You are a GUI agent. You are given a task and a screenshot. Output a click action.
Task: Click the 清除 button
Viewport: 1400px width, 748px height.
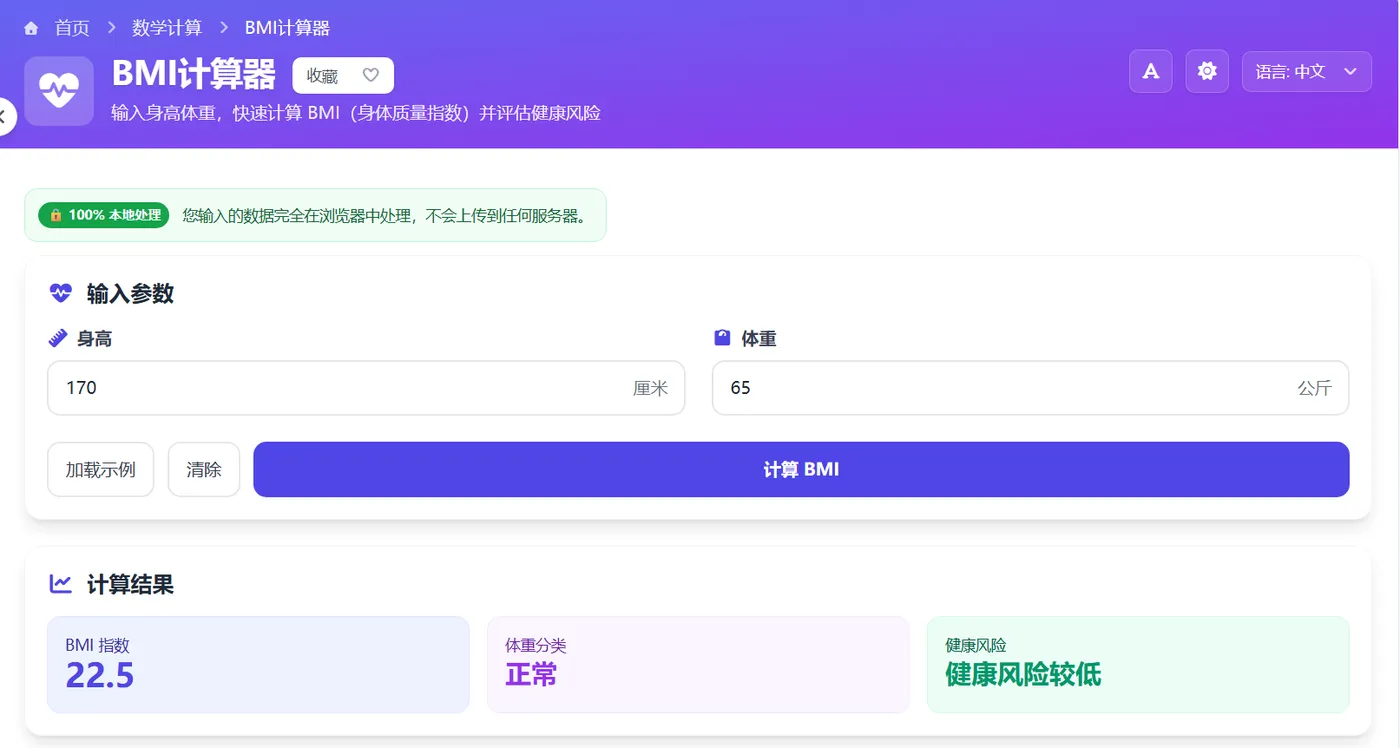203,469
